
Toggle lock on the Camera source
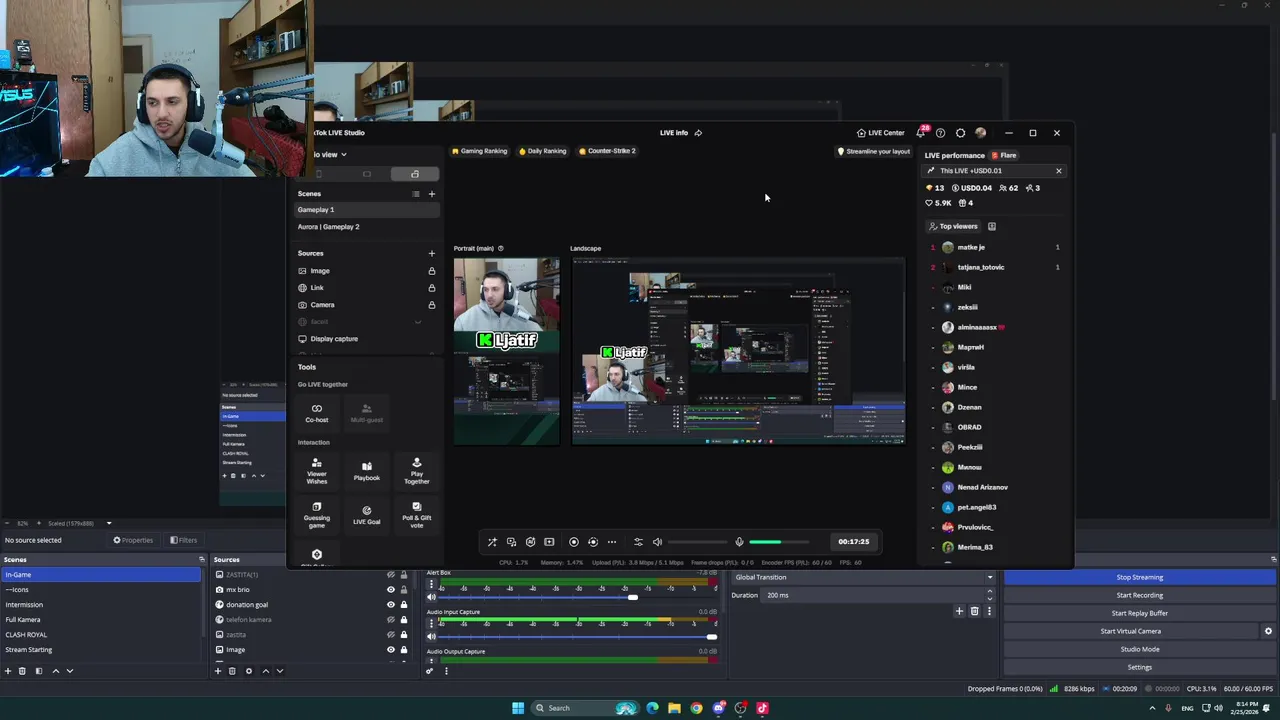coord(432,305)
